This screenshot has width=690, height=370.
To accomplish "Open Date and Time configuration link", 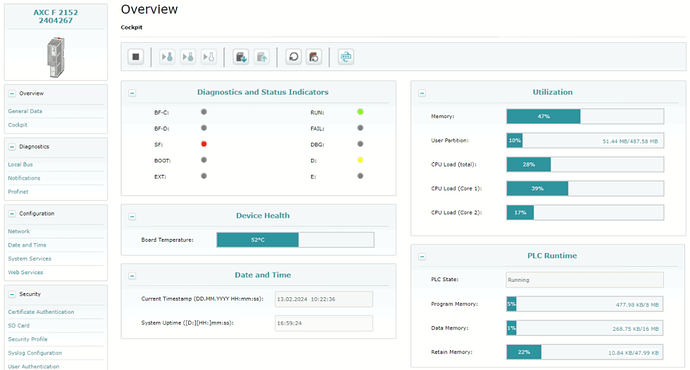I will point(27,245).
